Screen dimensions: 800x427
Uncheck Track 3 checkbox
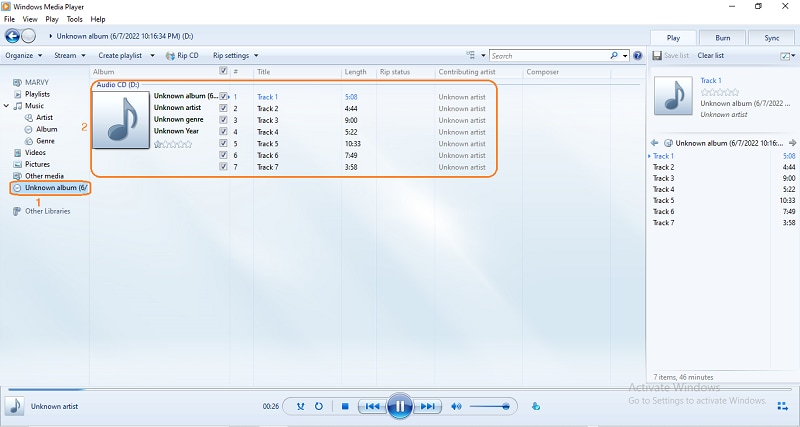pyautogui.click(x=223, y=120)
